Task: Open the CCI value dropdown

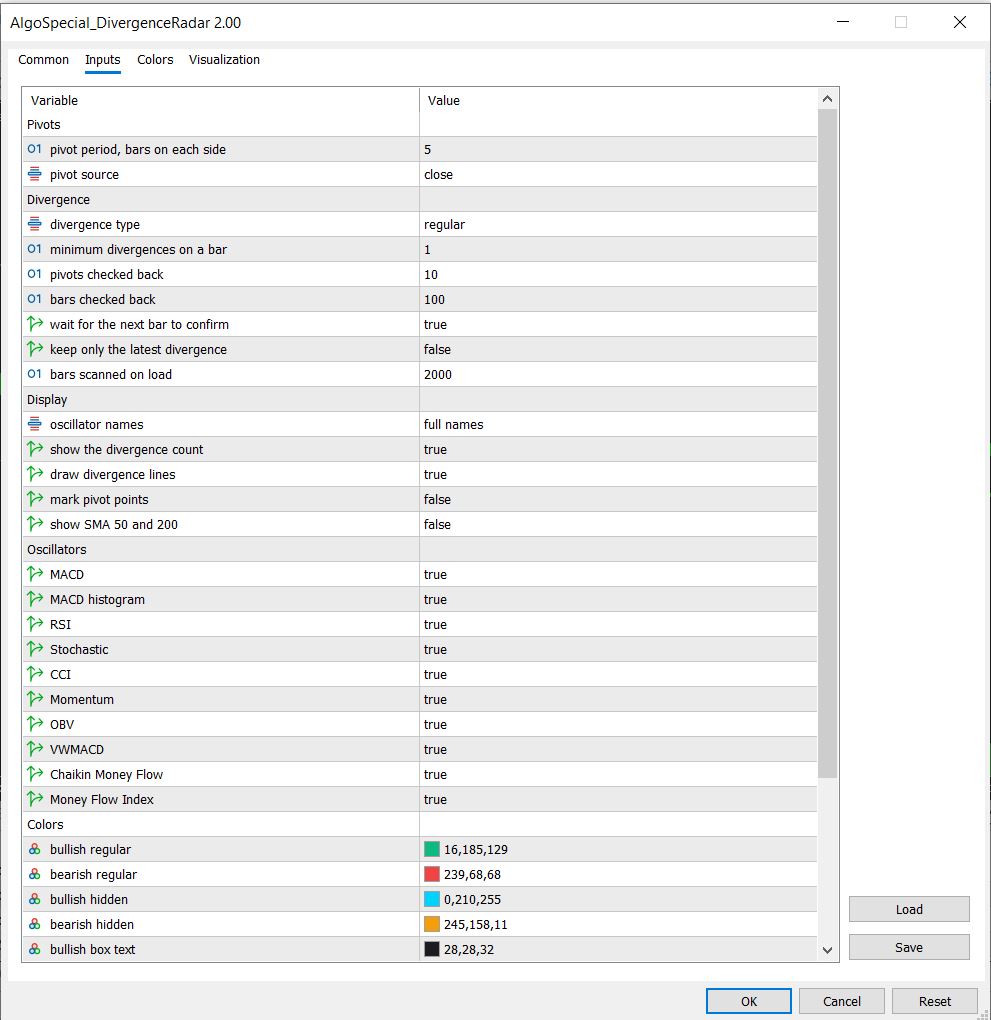Action: pyautogui.click(x=618, y=675)
